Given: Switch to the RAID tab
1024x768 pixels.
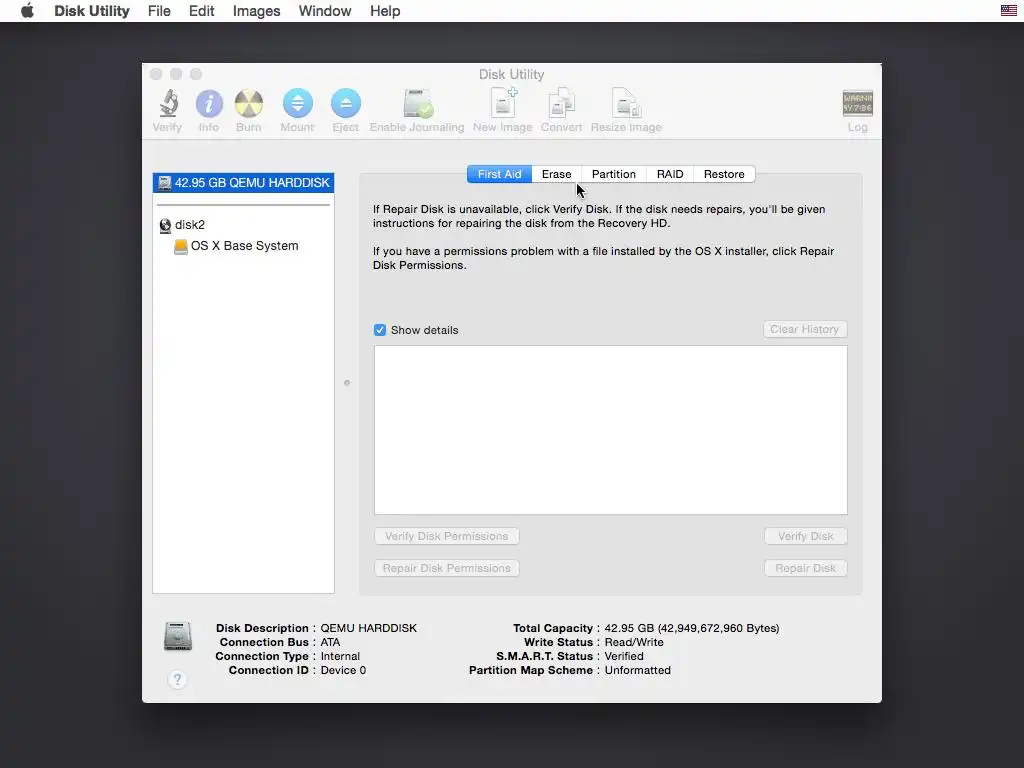Looking at the screenshot, I should 670,174.
